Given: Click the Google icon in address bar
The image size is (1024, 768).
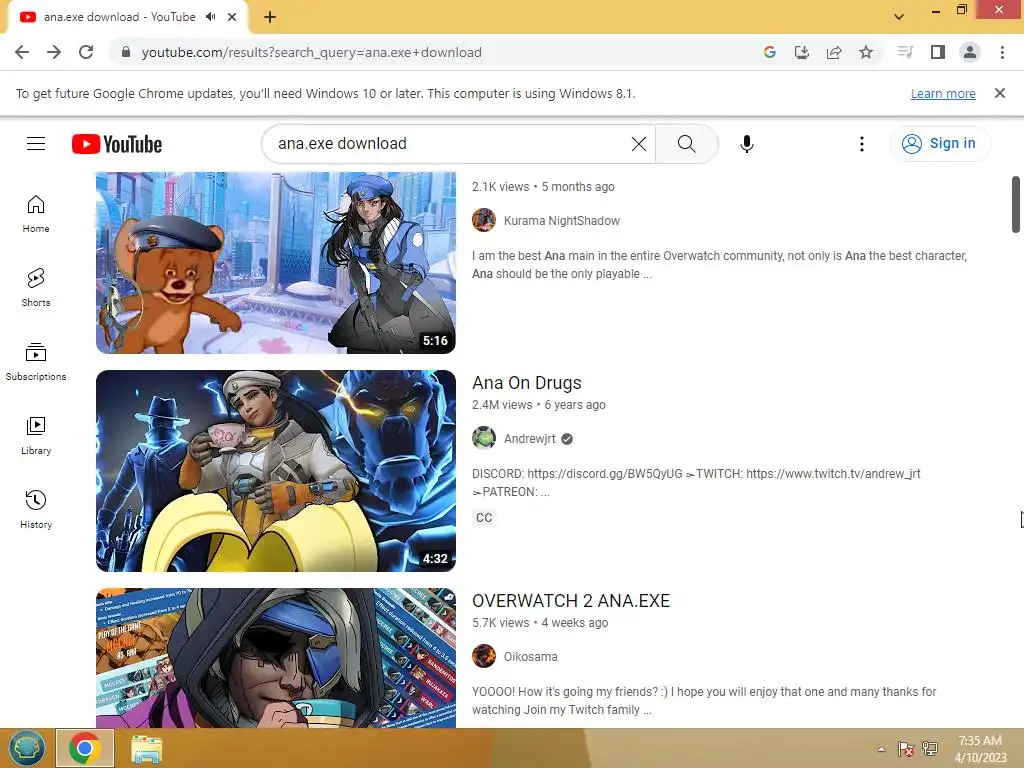Looking at the screenshot, I should tap(769, 52).
